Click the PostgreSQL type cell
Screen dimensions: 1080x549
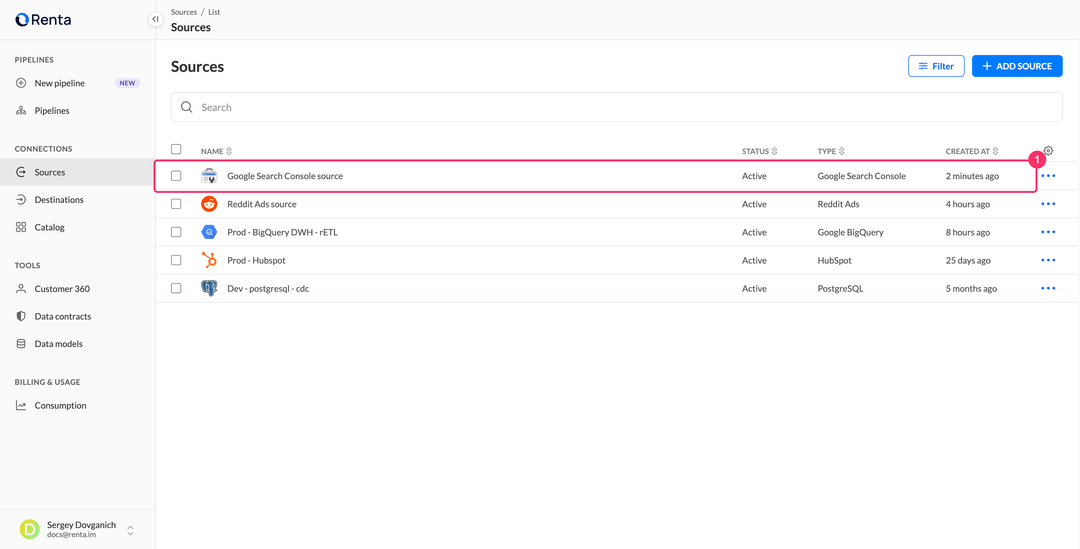[x=840, y=289]
